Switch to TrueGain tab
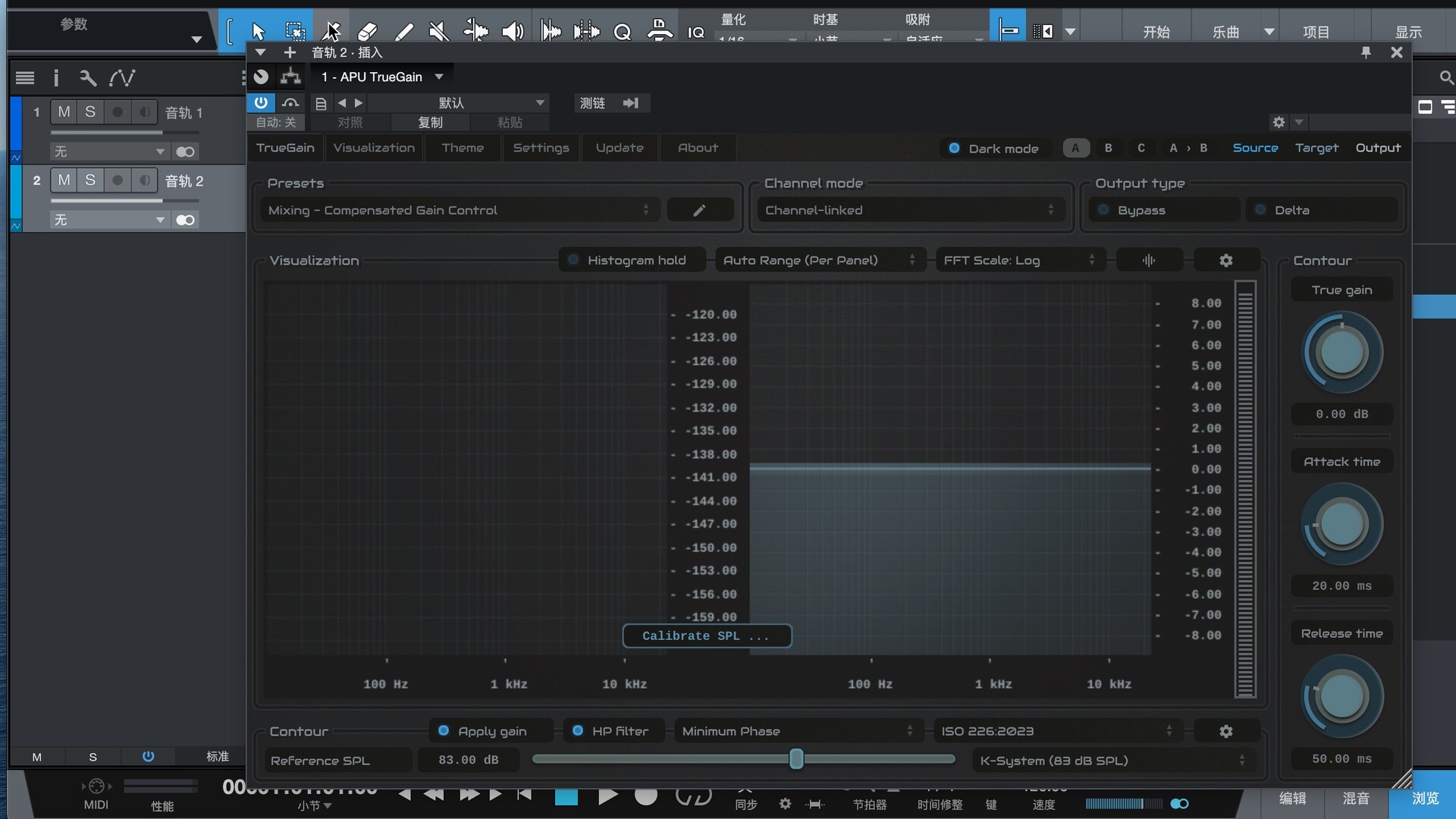This screenshot has height=819, width=1456. click(285, 148)
